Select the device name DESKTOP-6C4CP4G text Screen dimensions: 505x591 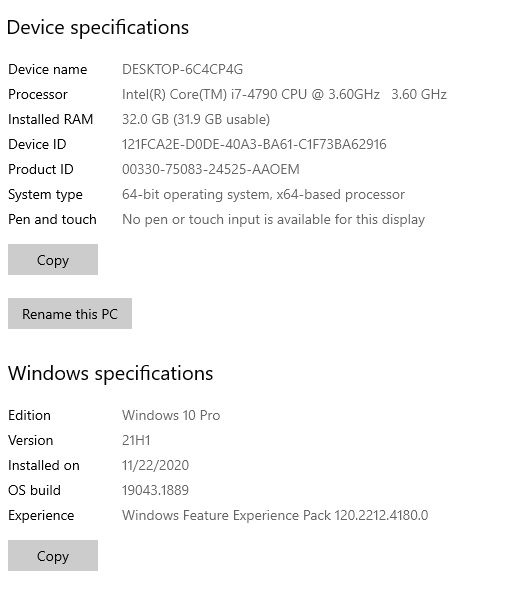pos(182,69)
